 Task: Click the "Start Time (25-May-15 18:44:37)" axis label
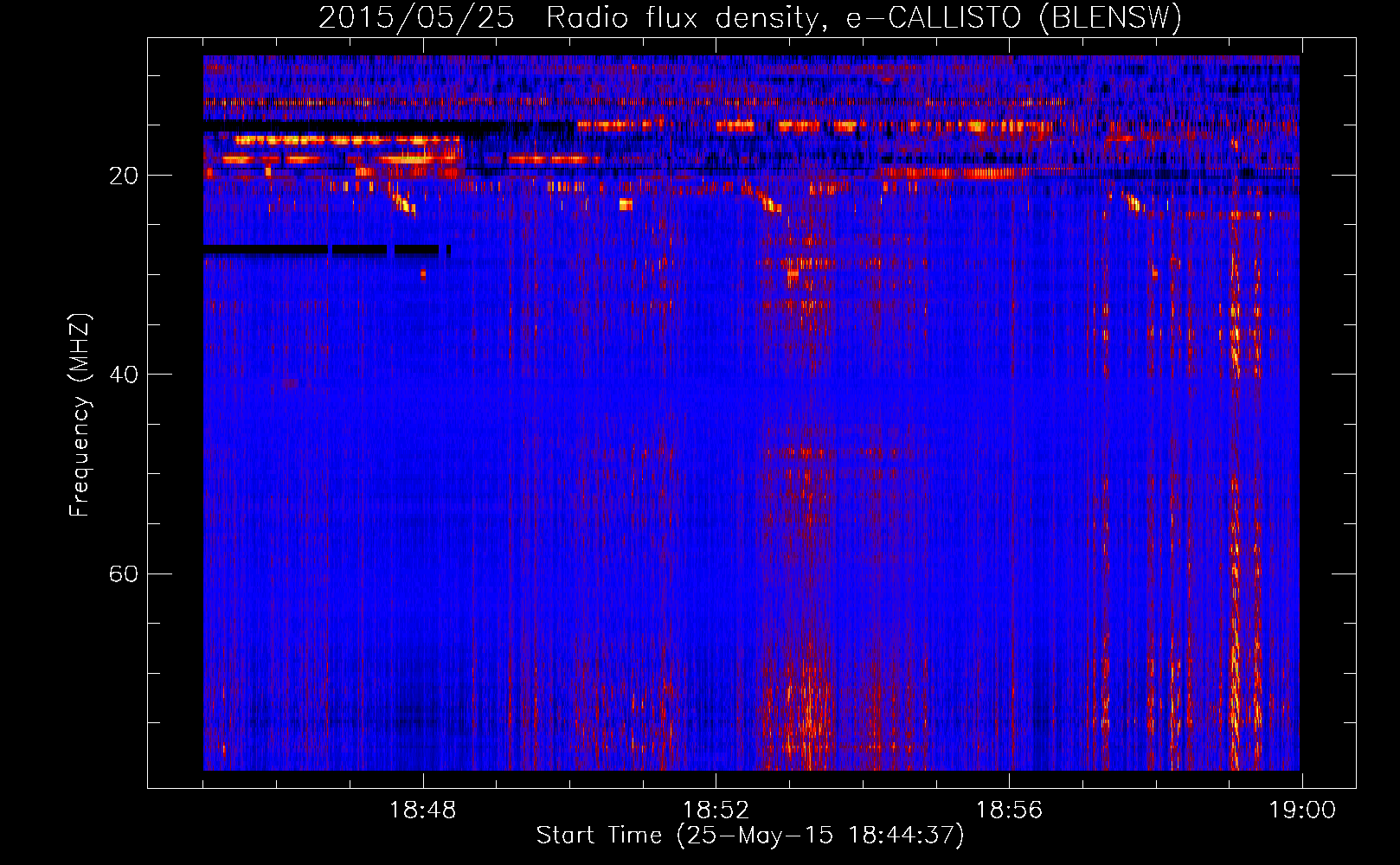[x=750, y=836]
